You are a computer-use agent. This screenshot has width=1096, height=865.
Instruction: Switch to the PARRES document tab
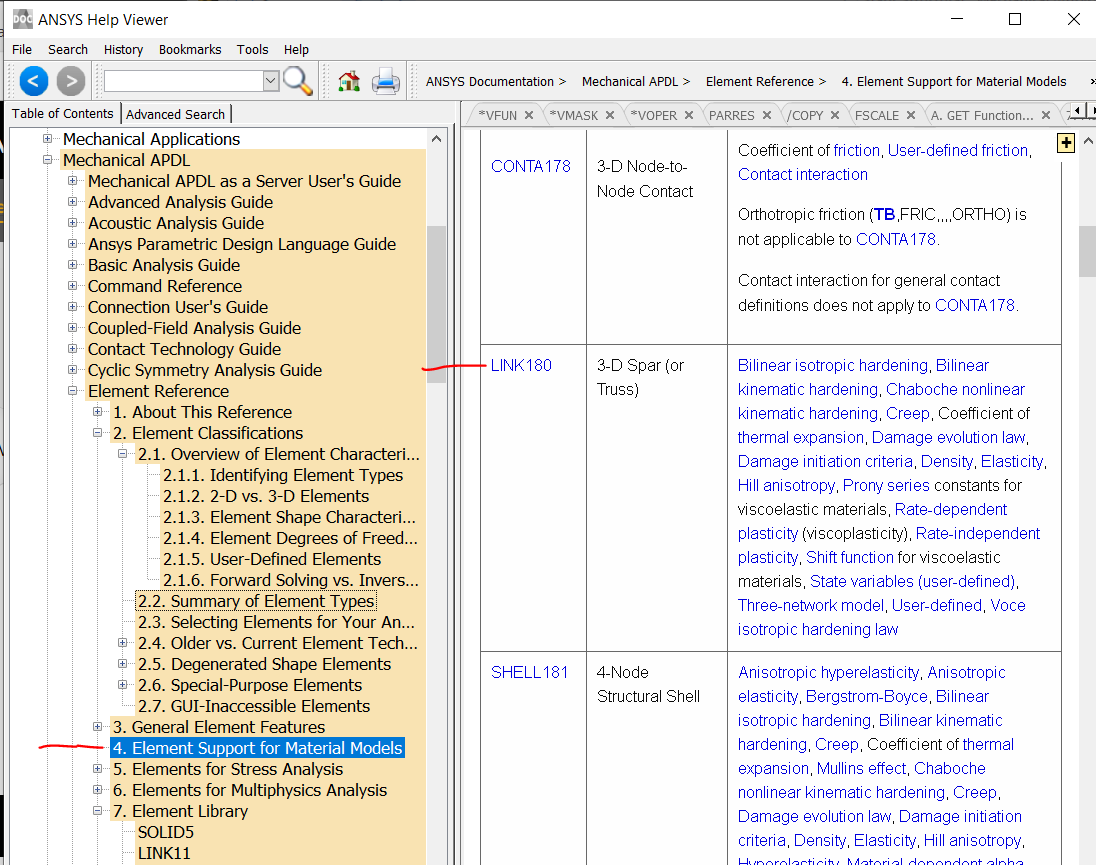732,115
